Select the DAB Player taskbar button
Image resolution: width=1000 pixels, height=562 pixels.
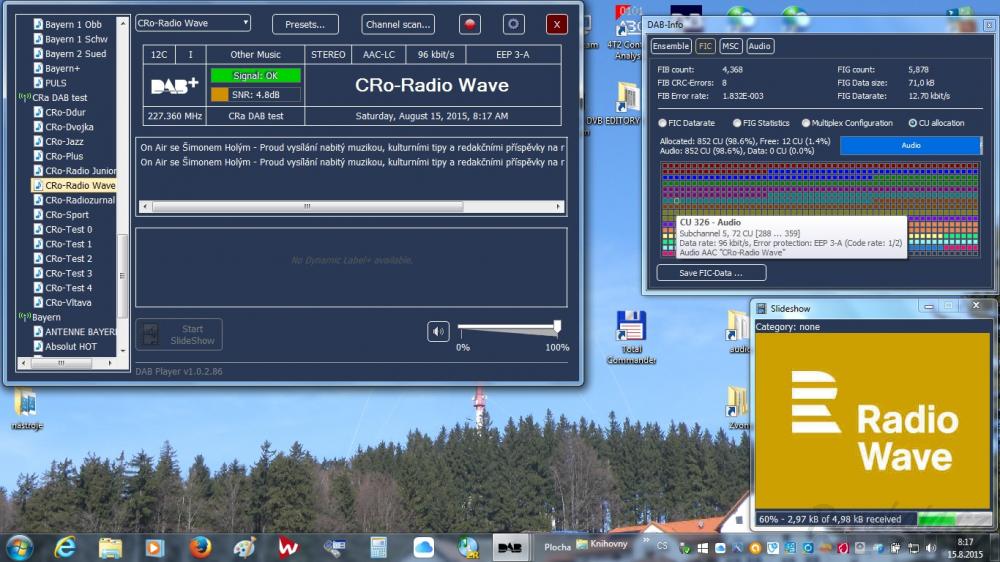510,547
